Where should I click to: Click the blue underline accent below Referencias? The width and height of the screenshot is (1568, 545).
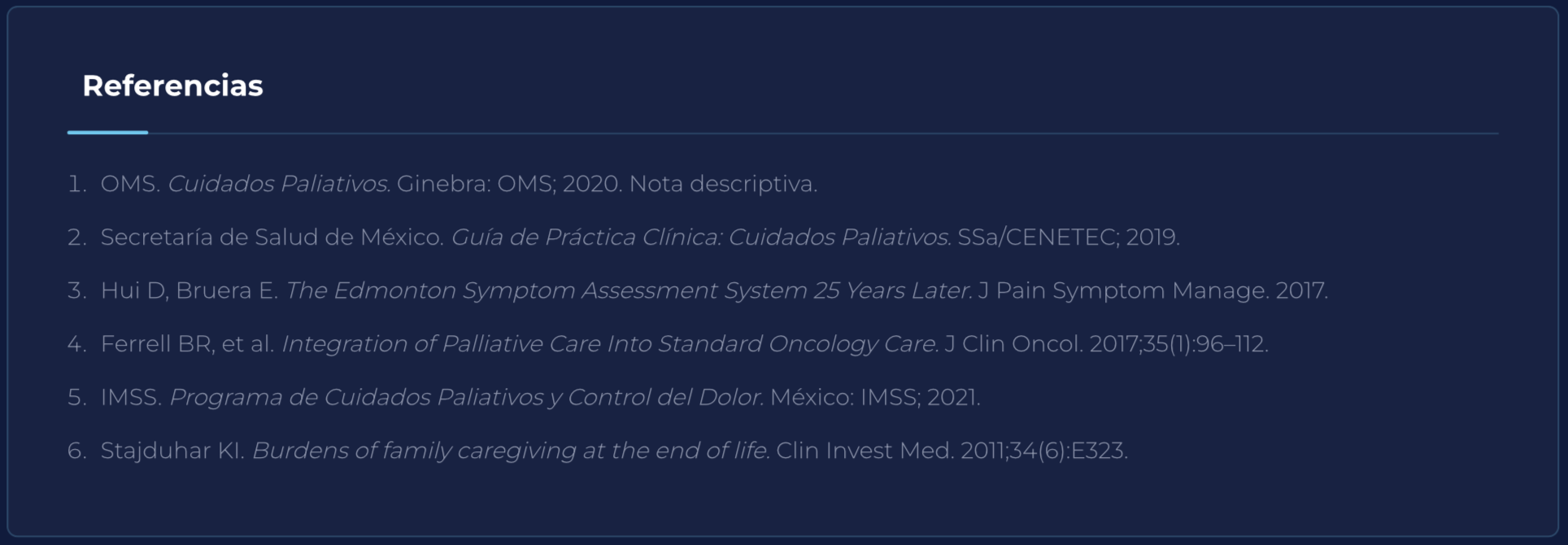107,132
